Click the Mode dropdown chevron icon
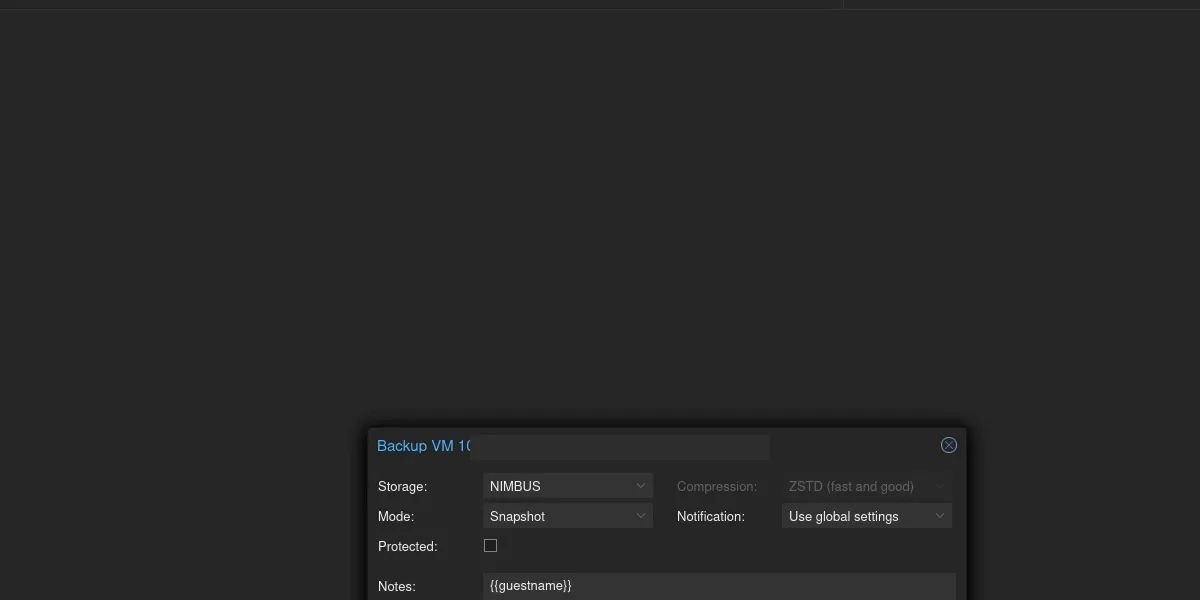The width and height of the screenshot is (1200, 600). 640,516
